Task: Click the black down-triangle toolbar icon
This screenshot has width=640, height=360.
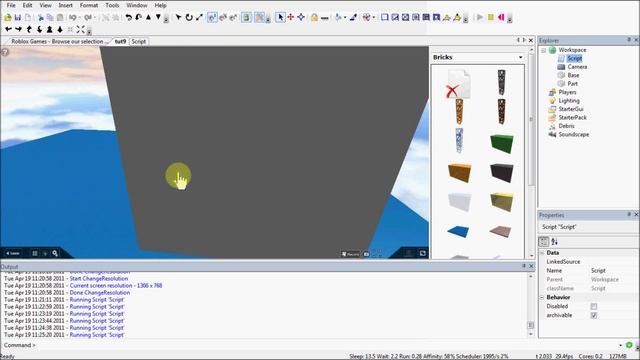Action: [158, 18]
